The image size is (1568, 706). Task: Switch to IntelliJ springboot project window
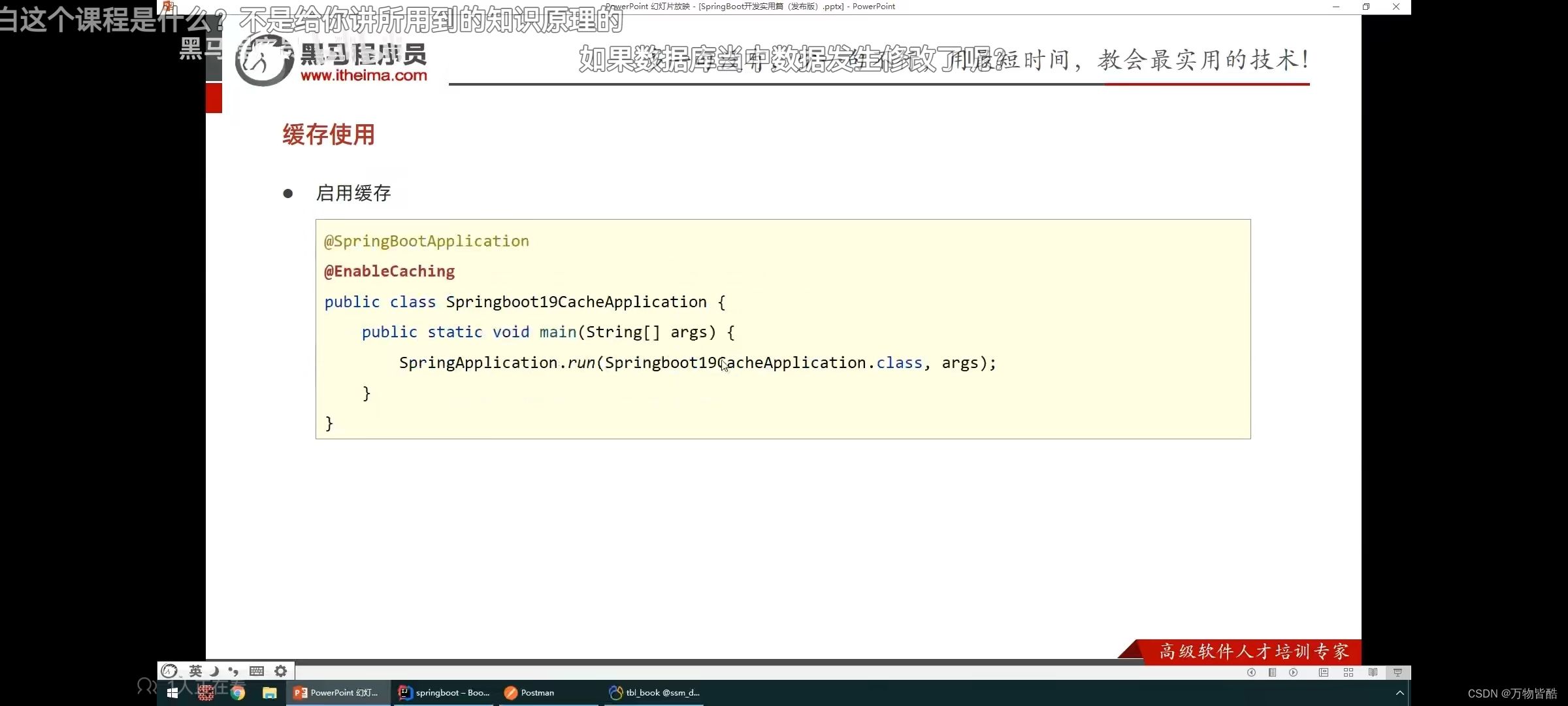pyautogui.click(x=445, y=693)
